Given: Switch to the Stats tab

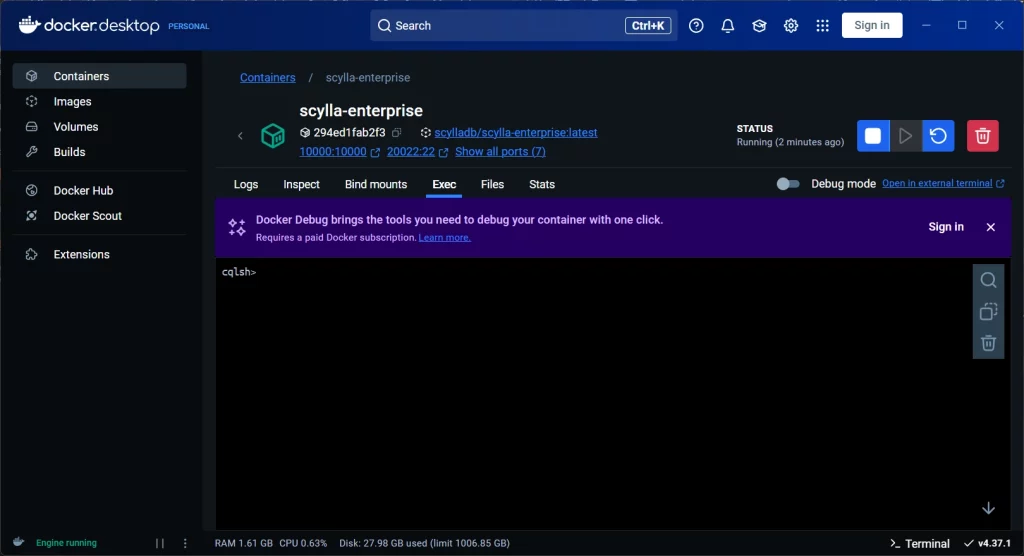Looking at the screenshot, I should 541,184.
